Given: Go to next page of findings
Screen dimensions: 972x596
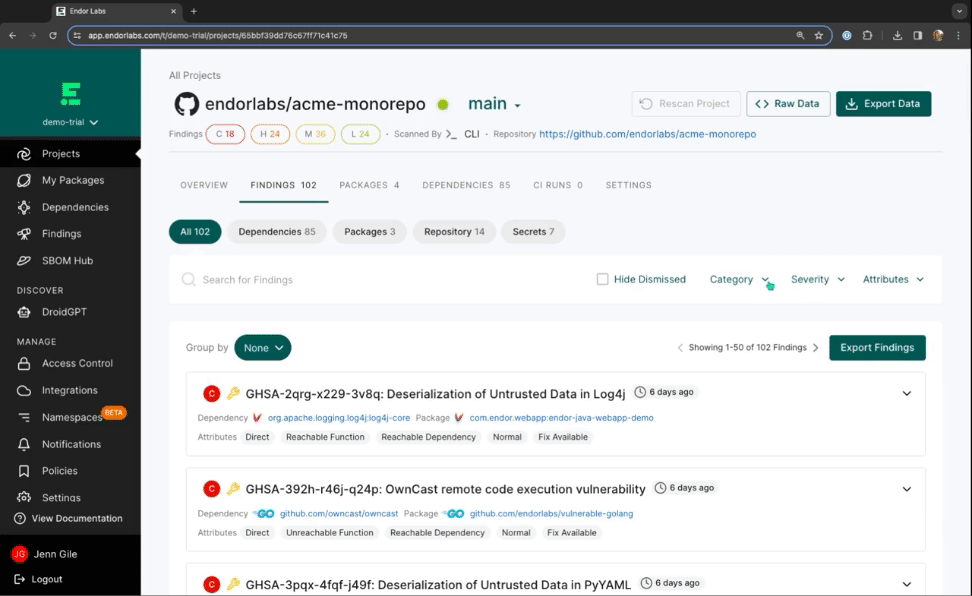Looking at the screenshot, I should pyautogui.click(x=816, y=348).
